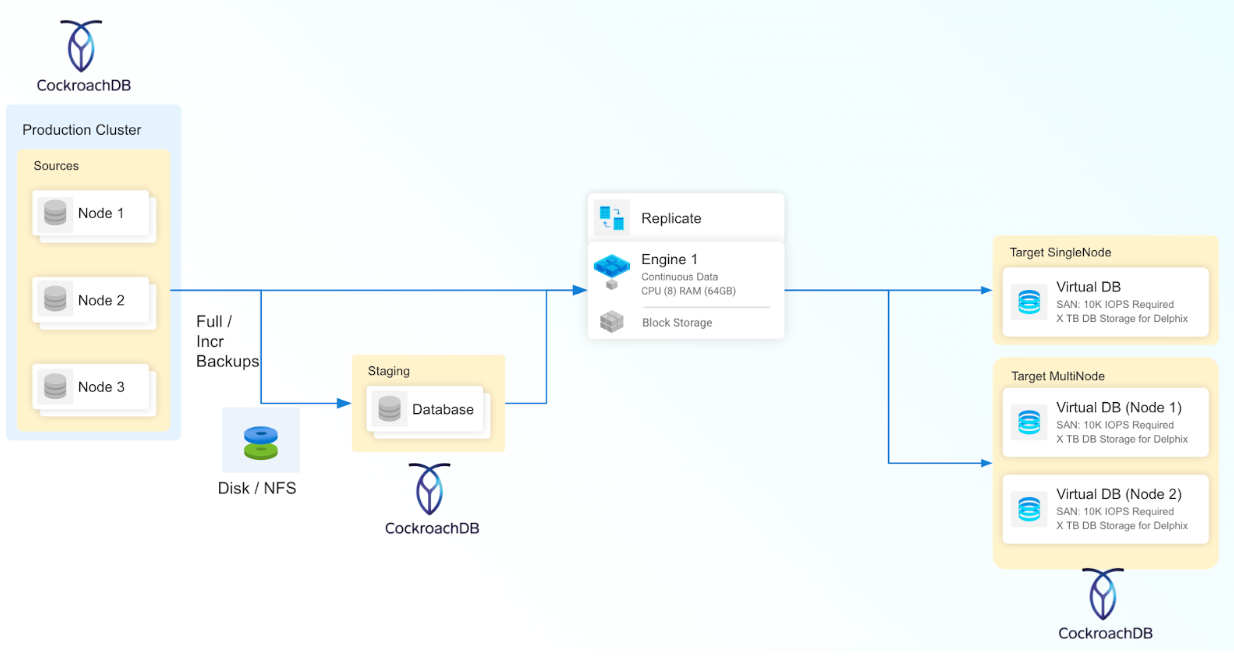Click the Sources group label
The image size is (1234, 660).
56,166
